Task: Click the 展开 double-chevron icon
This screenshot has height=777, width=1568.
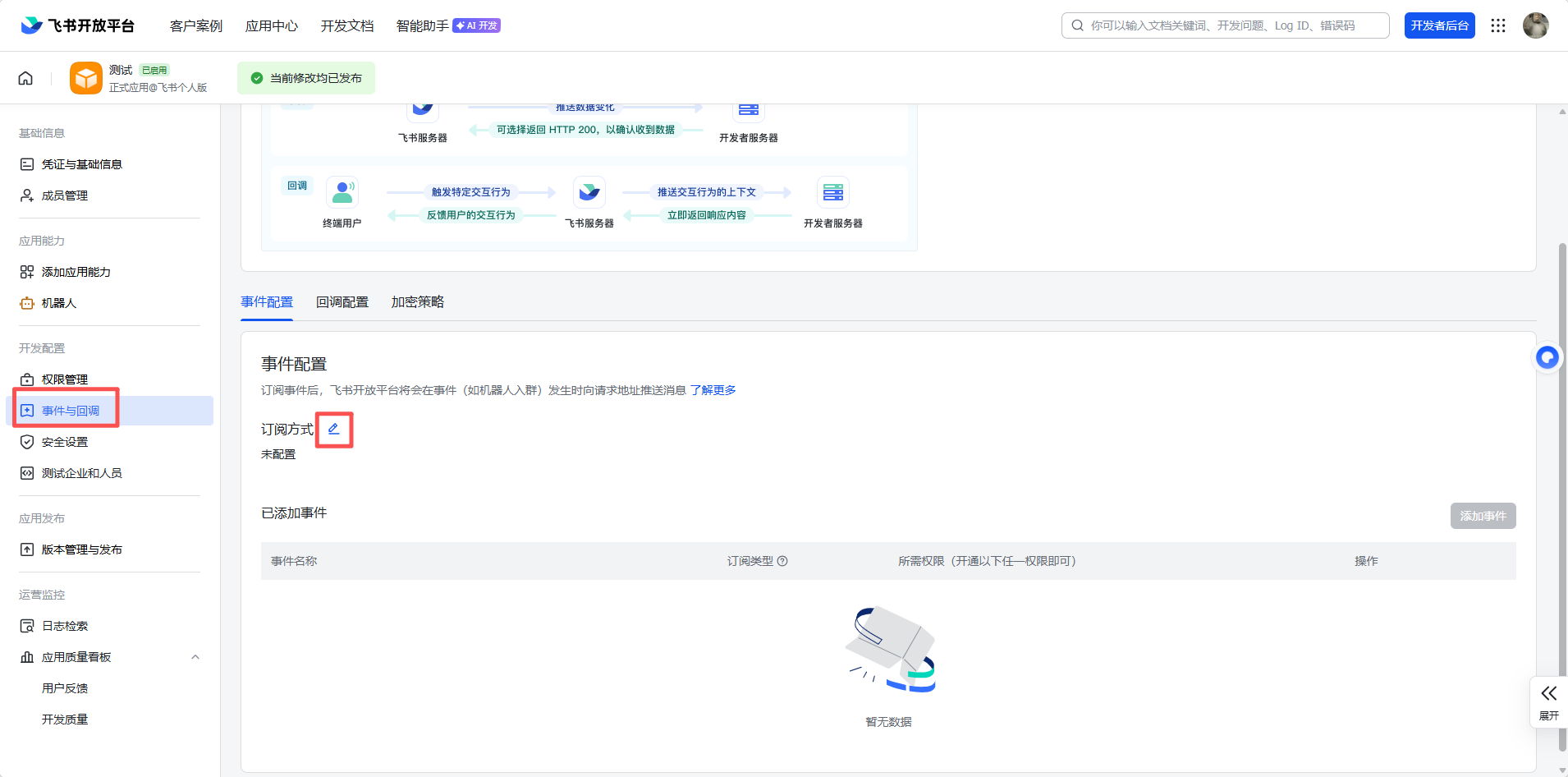Action: [x=1549, y=693]
